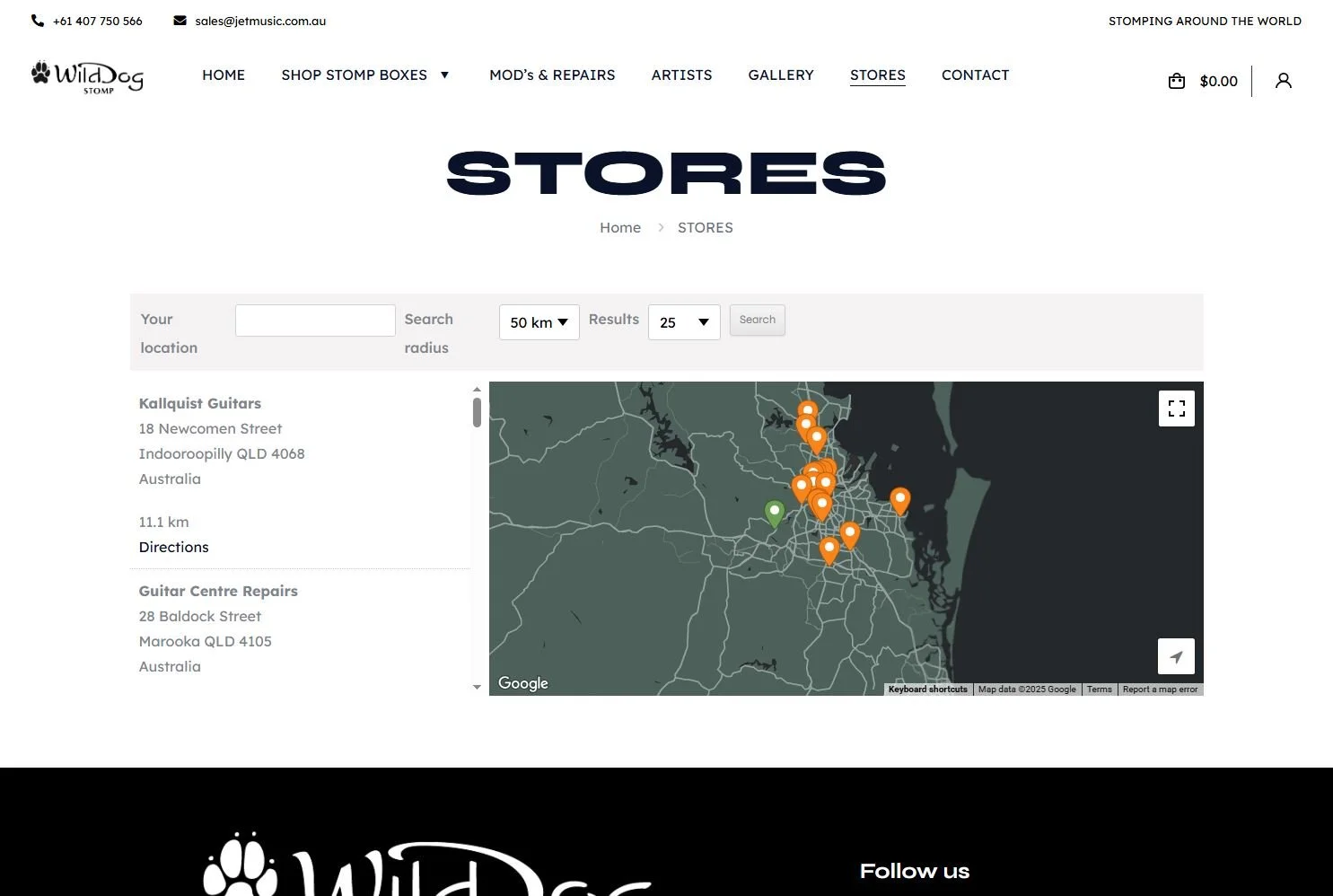Click the store locator Search button
1333x896 pixels.
(x=758, y=320)
